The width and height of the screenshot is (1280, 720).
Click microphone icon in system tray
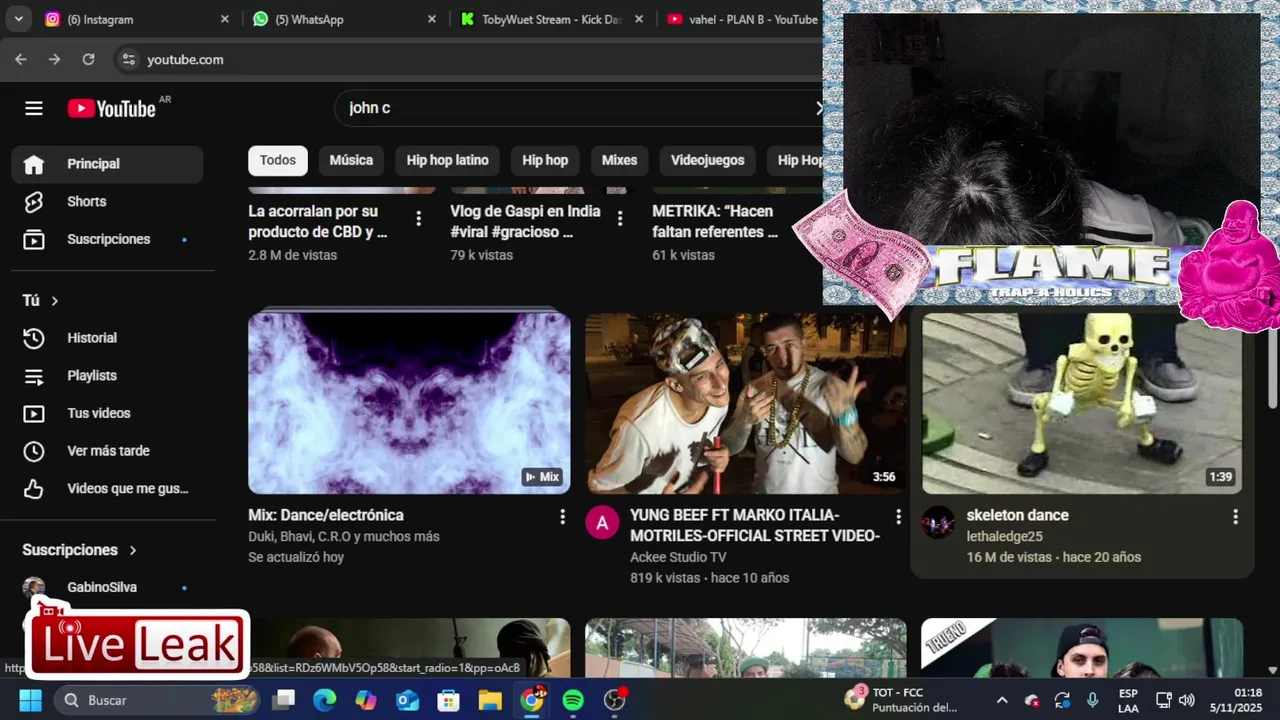tap(1092, 700)
